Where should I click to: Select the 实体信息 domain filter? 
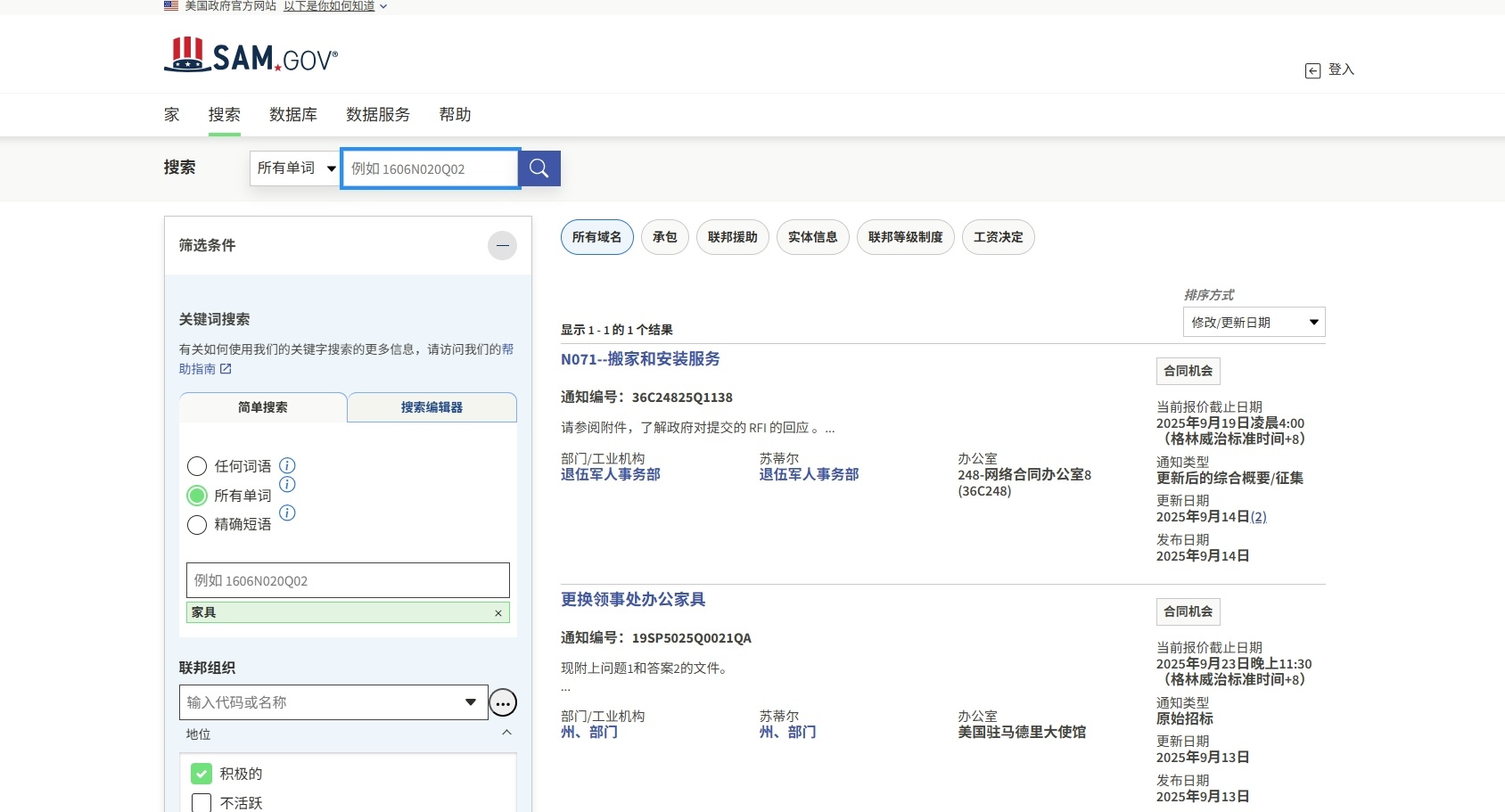813,237
